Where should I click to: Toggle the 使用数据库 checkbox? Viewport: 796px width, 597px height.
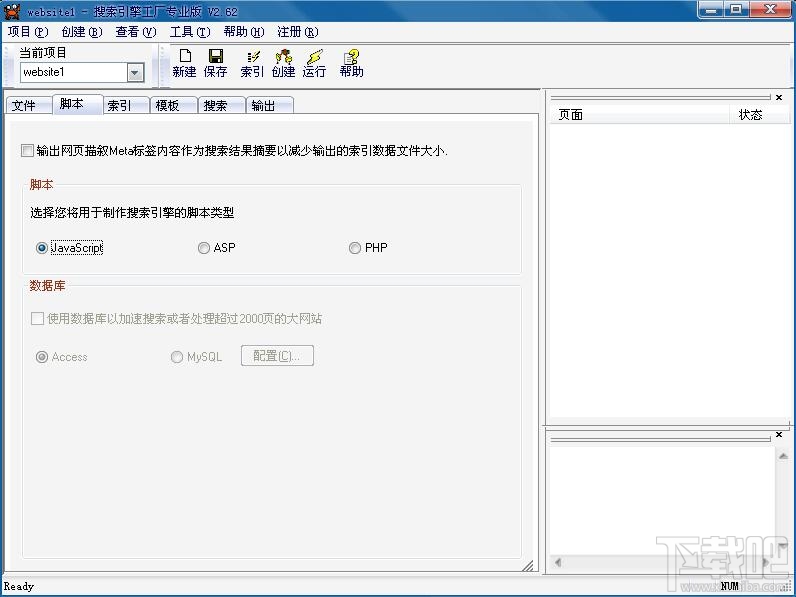pos(37,318)
